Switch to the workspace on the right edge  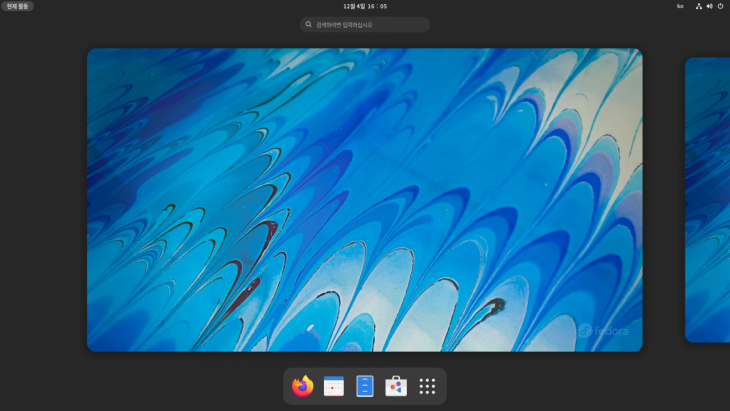tap(708, 199)
